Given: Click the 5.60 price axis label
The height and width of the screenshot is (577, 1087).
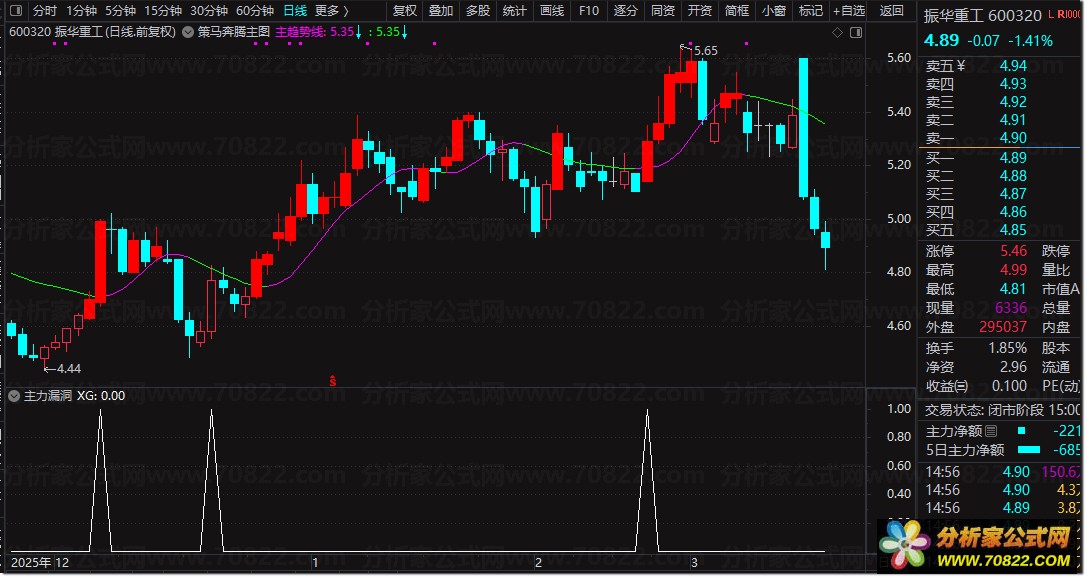Looking at the screenshot, I should click(x=899, y=58).
